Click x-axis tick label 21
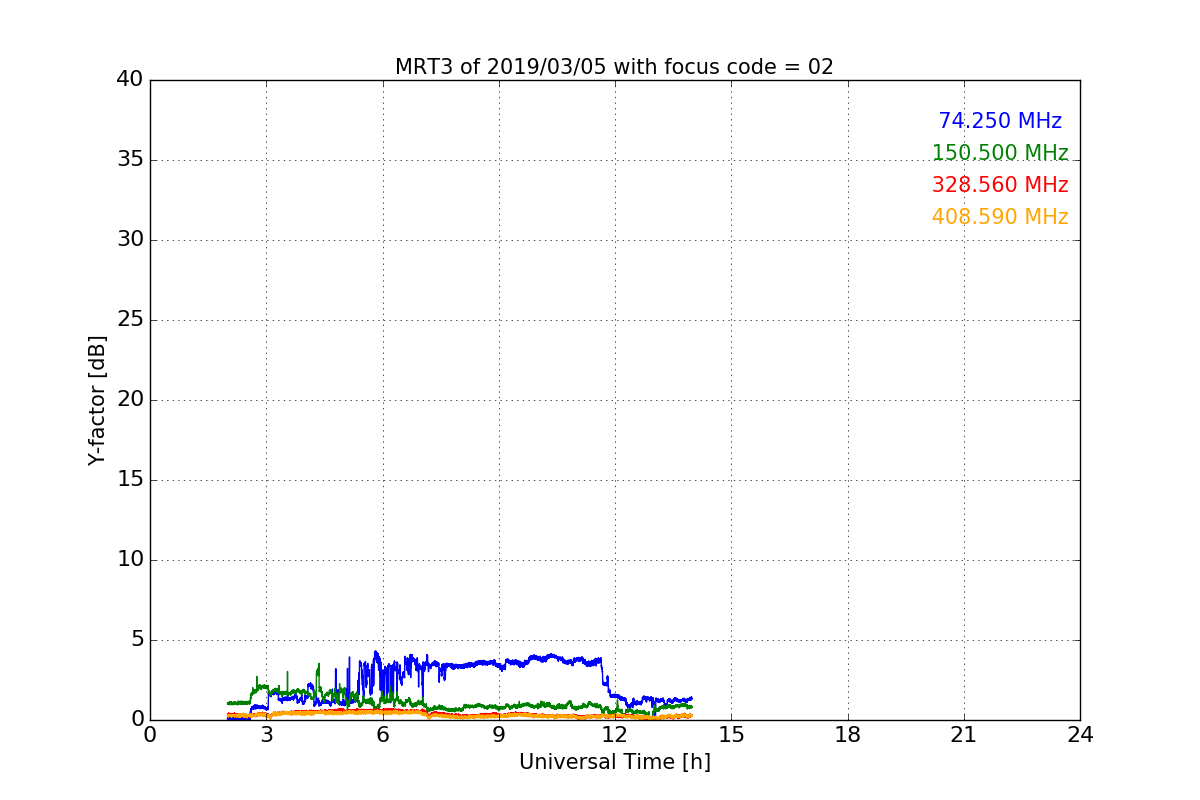The width and height of the screenshot is (1200, 800). (964, 735)
